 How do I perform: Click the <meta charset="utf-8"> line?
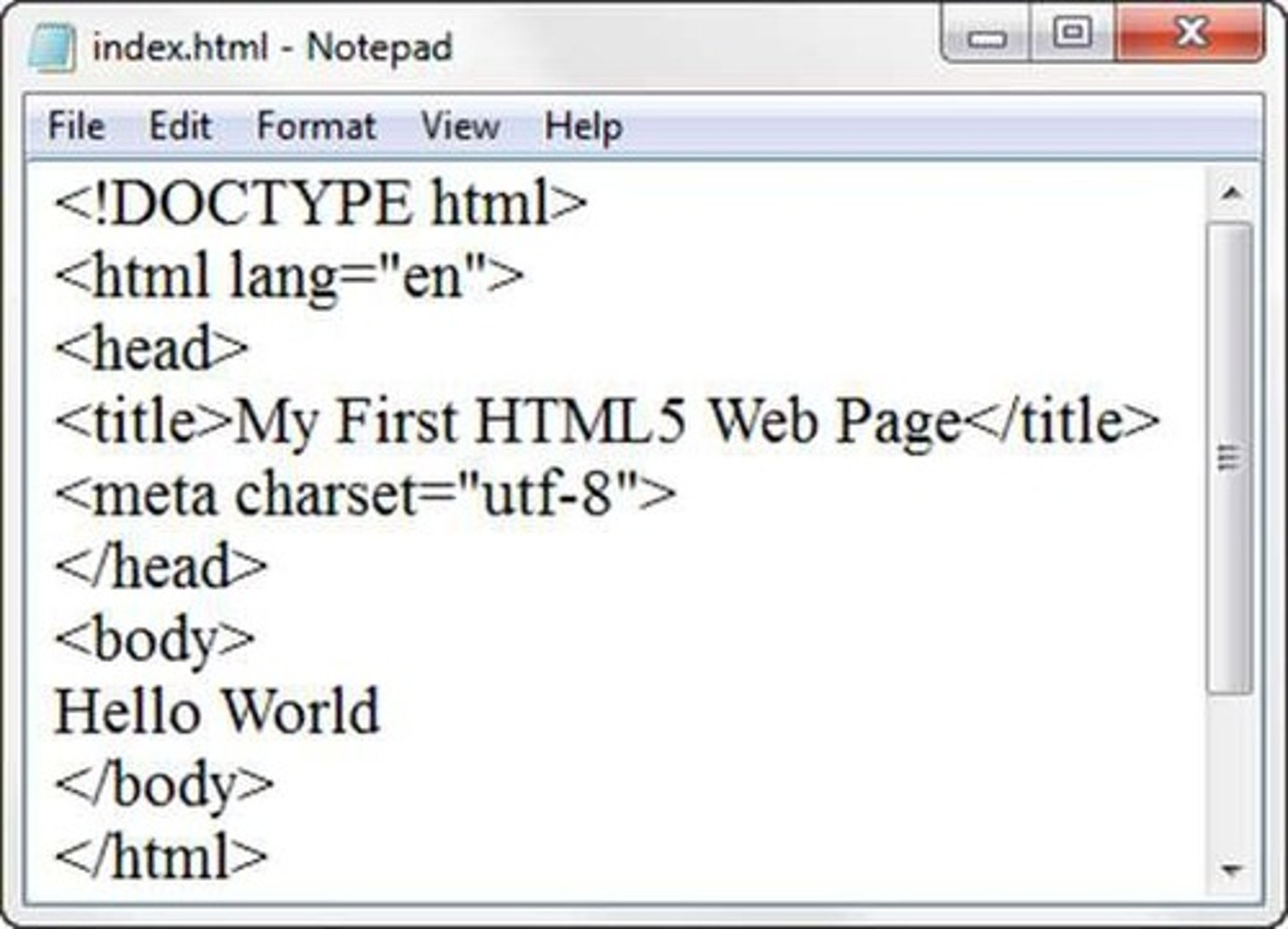pyautogui.click(x=365, y=494)
